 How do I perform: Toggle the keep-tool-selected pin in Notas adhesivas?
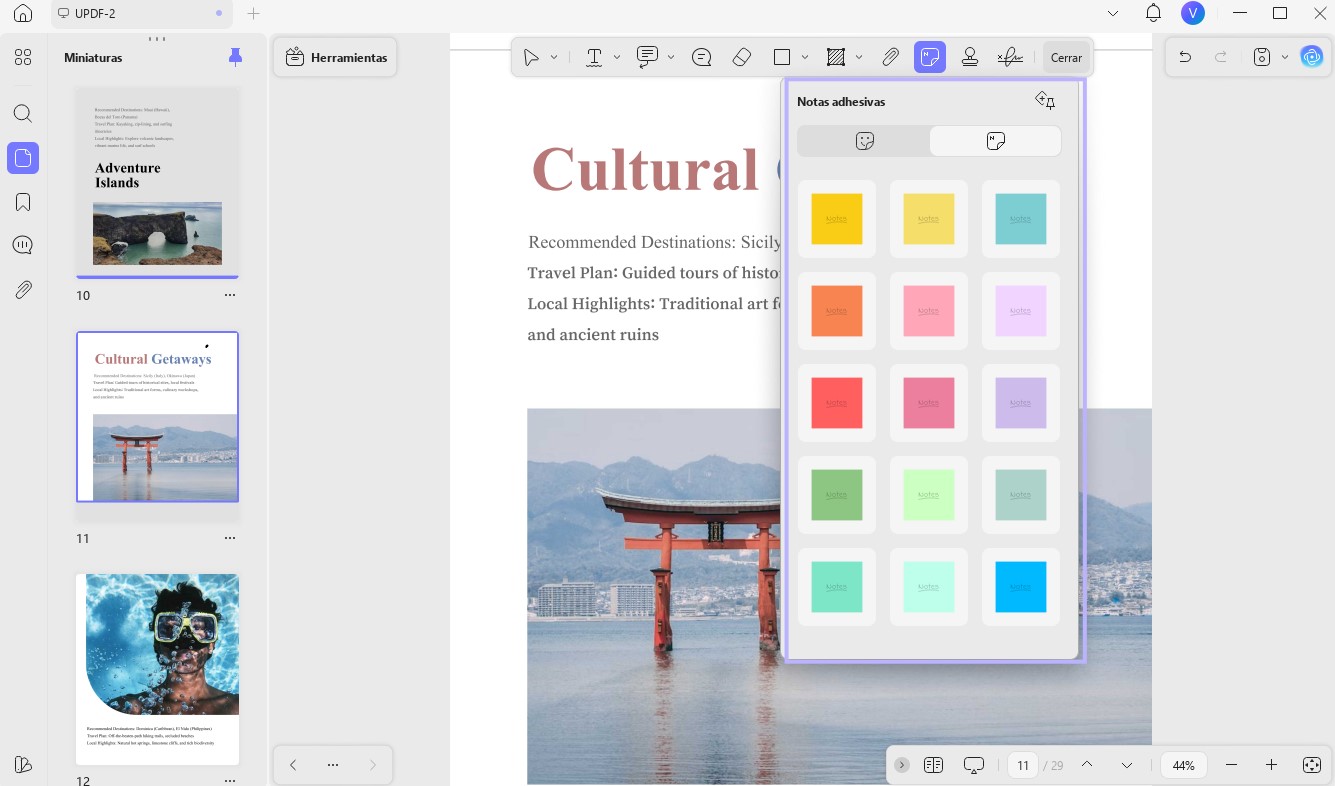pyautogui.click(x=1045, y=100)
